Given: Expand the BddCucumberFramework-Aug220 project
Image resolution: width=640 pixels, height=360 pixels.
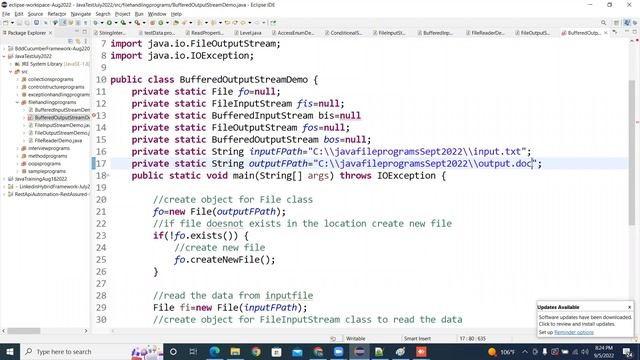Looking at the screenshot, I should pos(4,49).
